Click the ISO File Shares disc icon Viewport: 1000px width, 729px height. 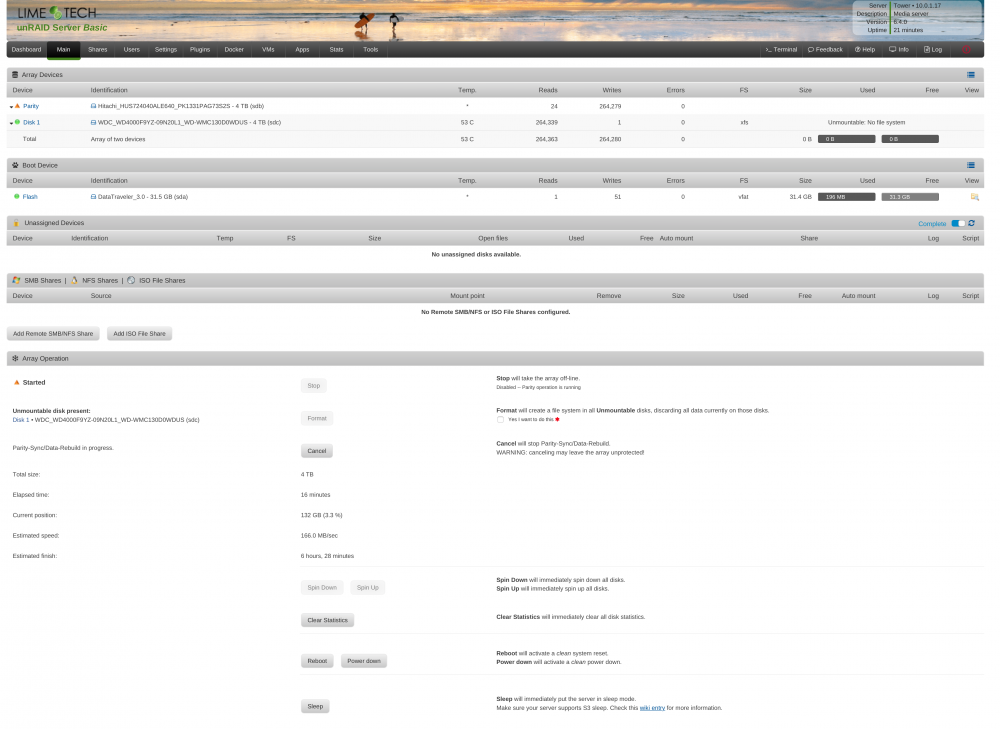click(131, 280)
